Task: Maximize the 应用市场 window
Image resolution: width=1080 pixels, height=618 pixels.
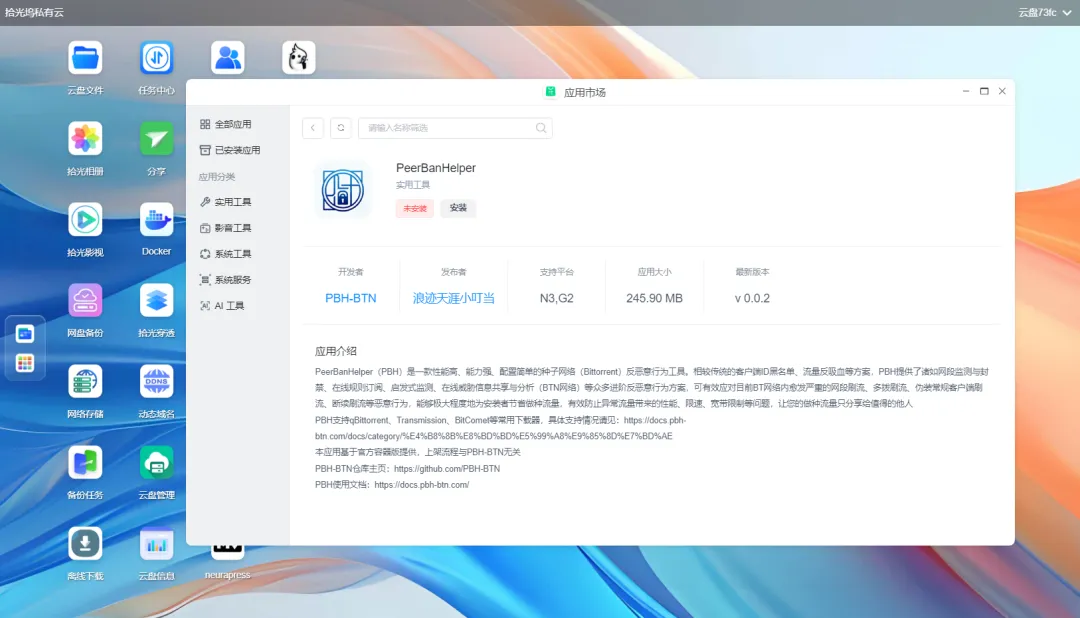Action: (984, 91)
